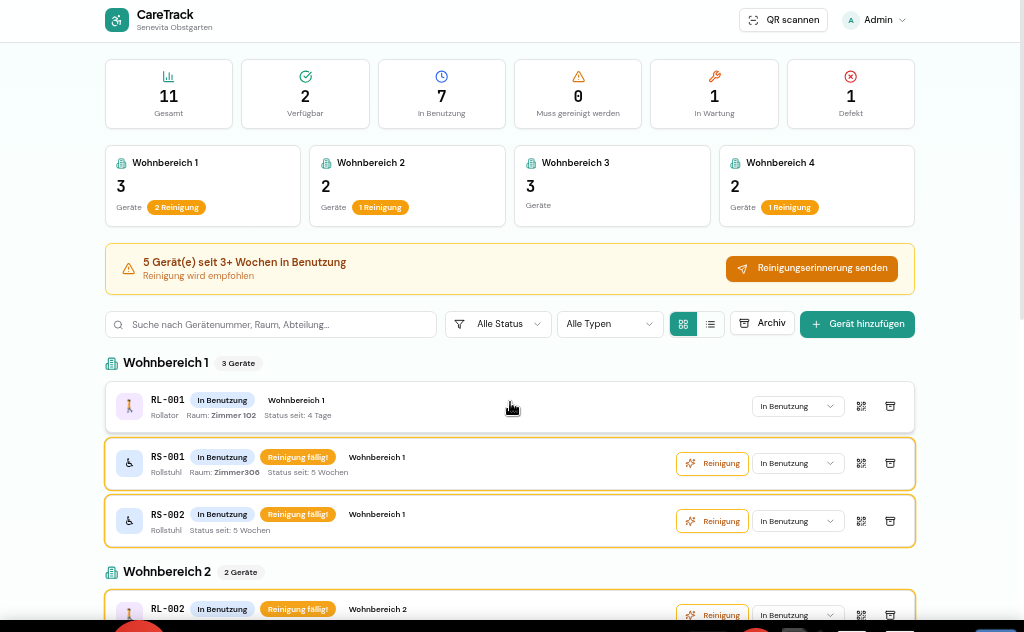Click the Wohnbereich 4 building icon
Image resolution: width=1024 pixels, height=632 pixels.
point(735,163)
